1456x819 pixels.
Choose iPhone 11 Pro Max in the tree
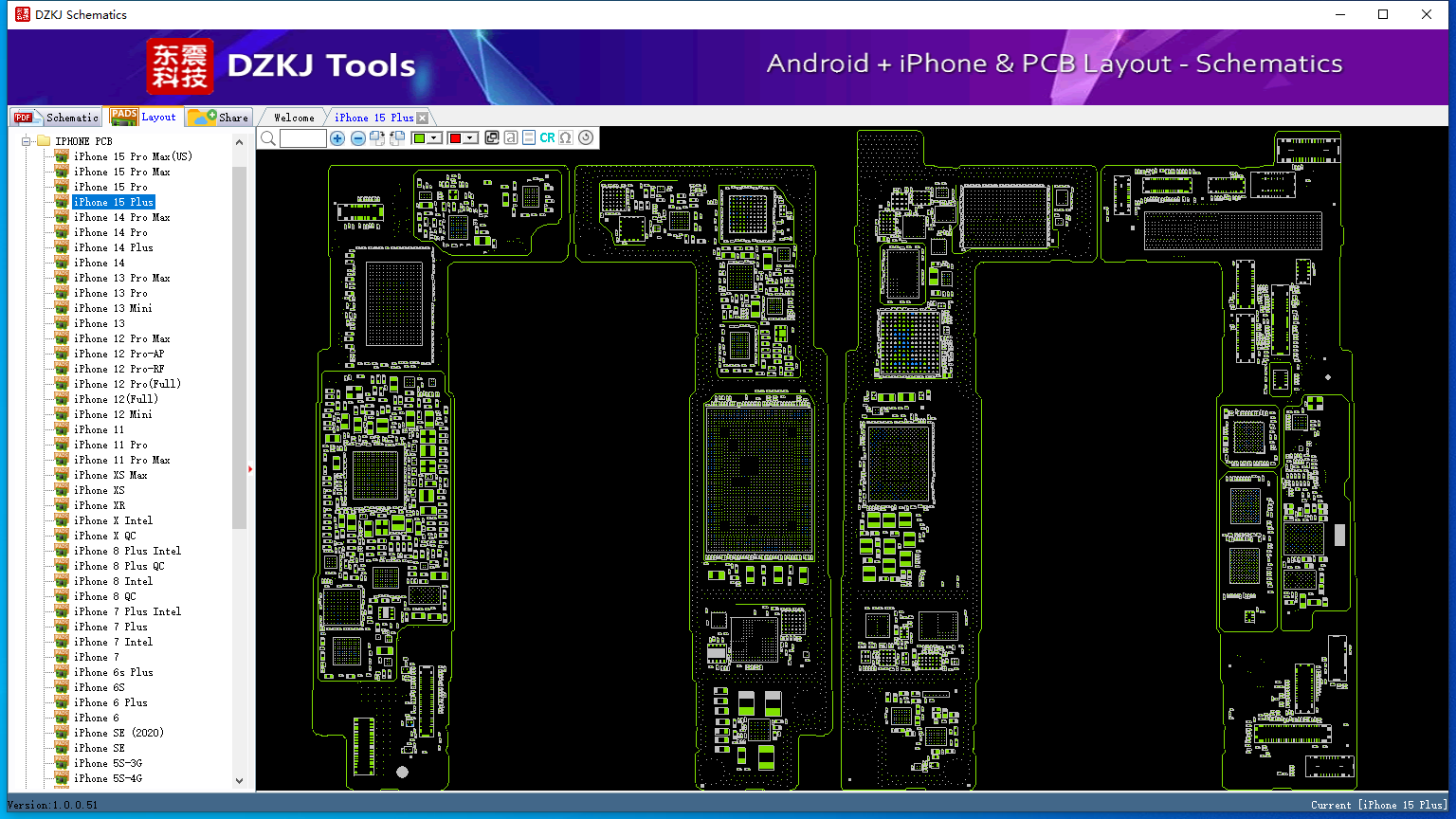(122, 460)
